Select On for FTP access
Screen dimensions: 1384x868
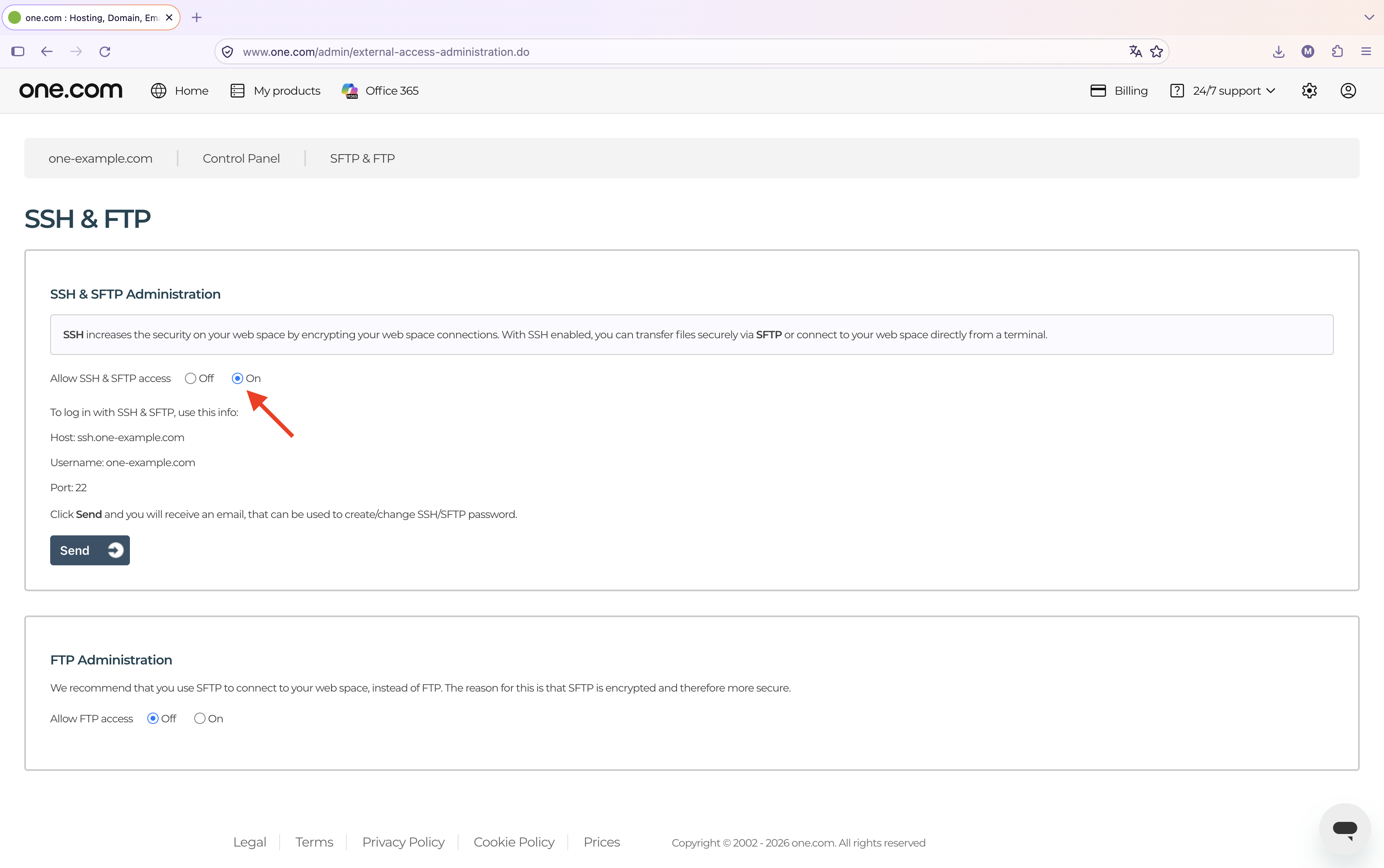coord(200,719)
